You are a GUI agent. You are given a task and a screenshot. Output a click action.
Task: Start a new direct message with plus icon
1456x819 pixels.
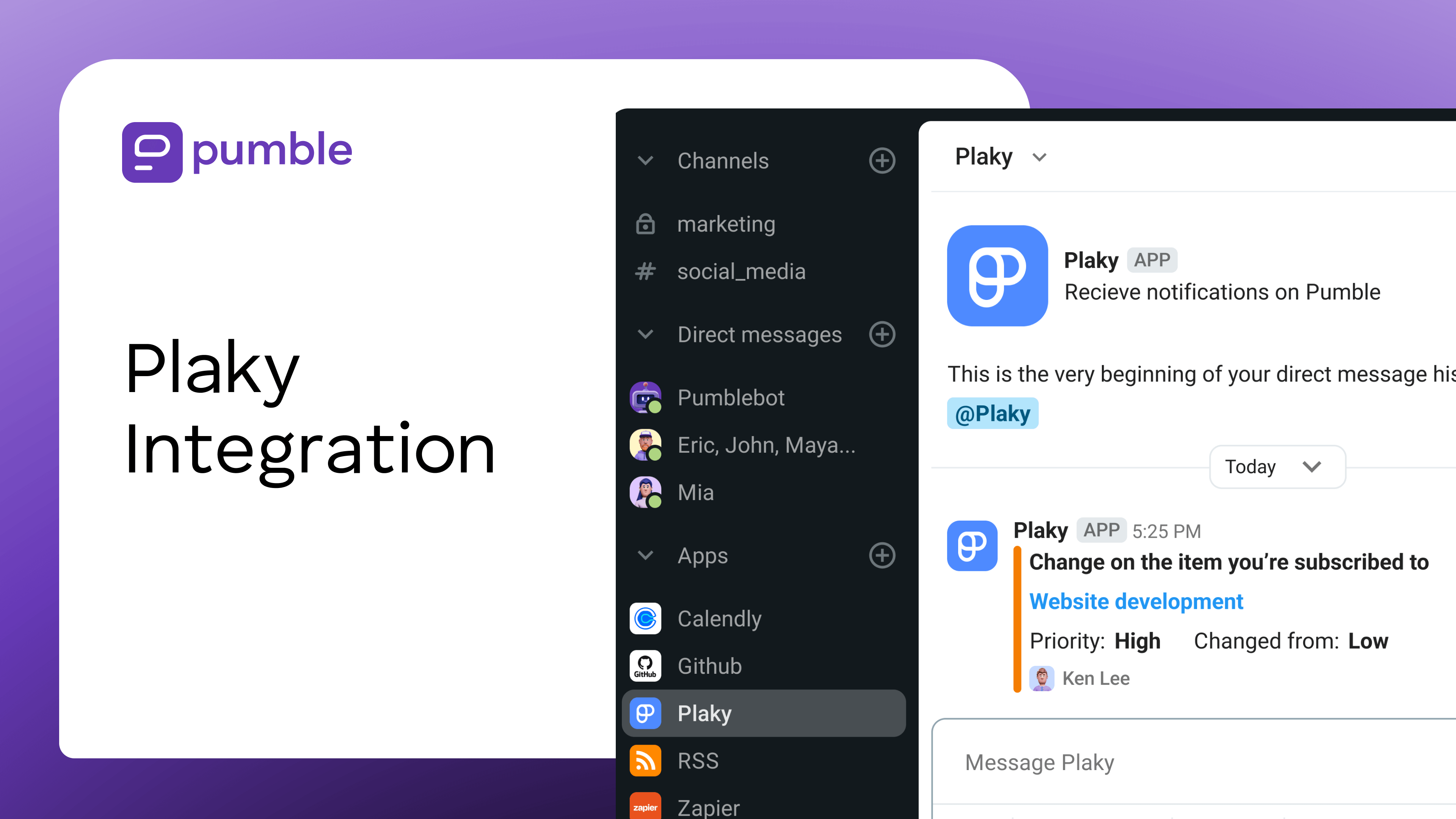click(882, 334)
